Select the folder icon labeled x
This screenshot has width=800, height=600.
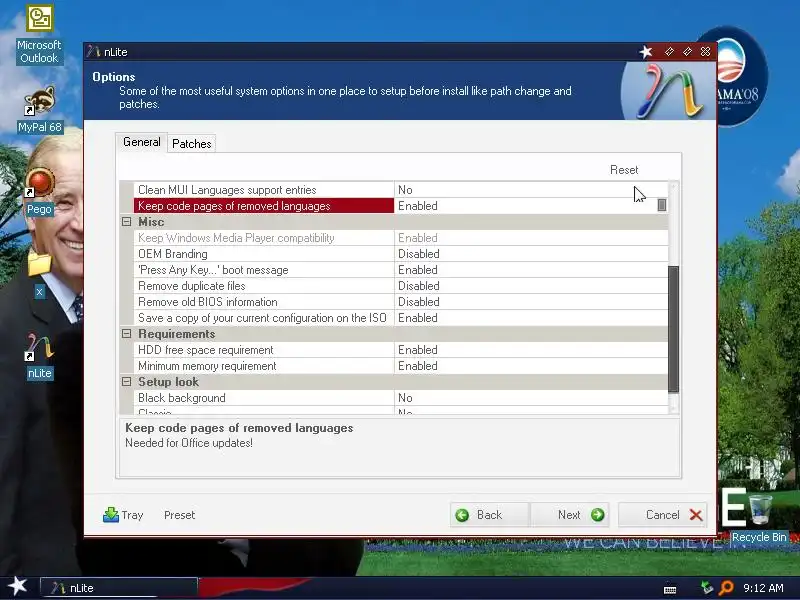click(39, 265)
